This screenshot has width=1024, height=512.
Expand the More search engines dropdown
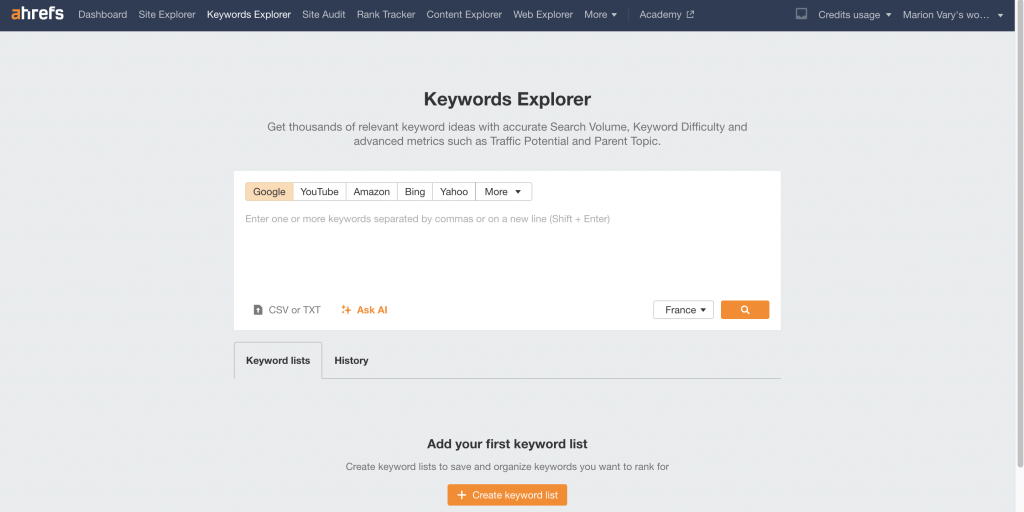tap(504, 191)
